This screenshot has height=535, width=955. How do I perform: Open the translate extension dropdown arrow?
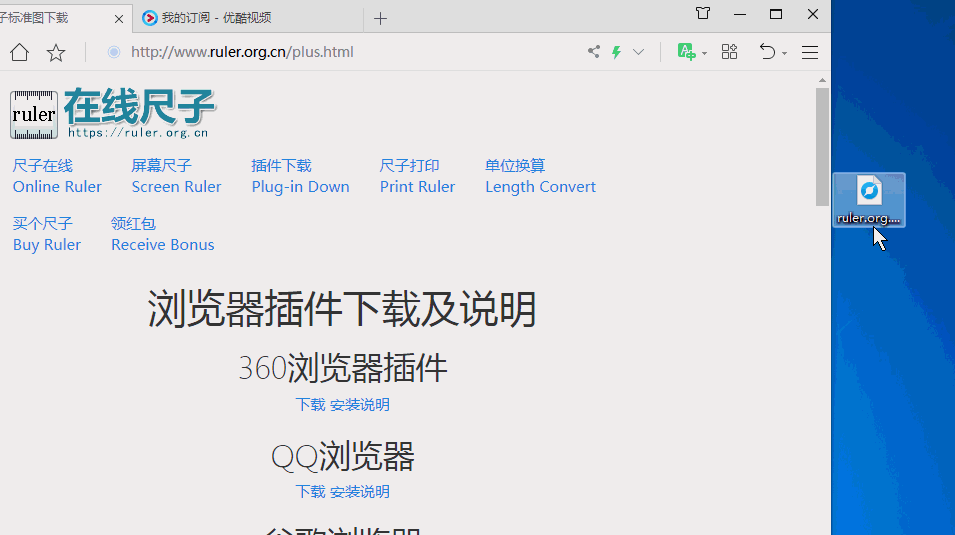705,54
